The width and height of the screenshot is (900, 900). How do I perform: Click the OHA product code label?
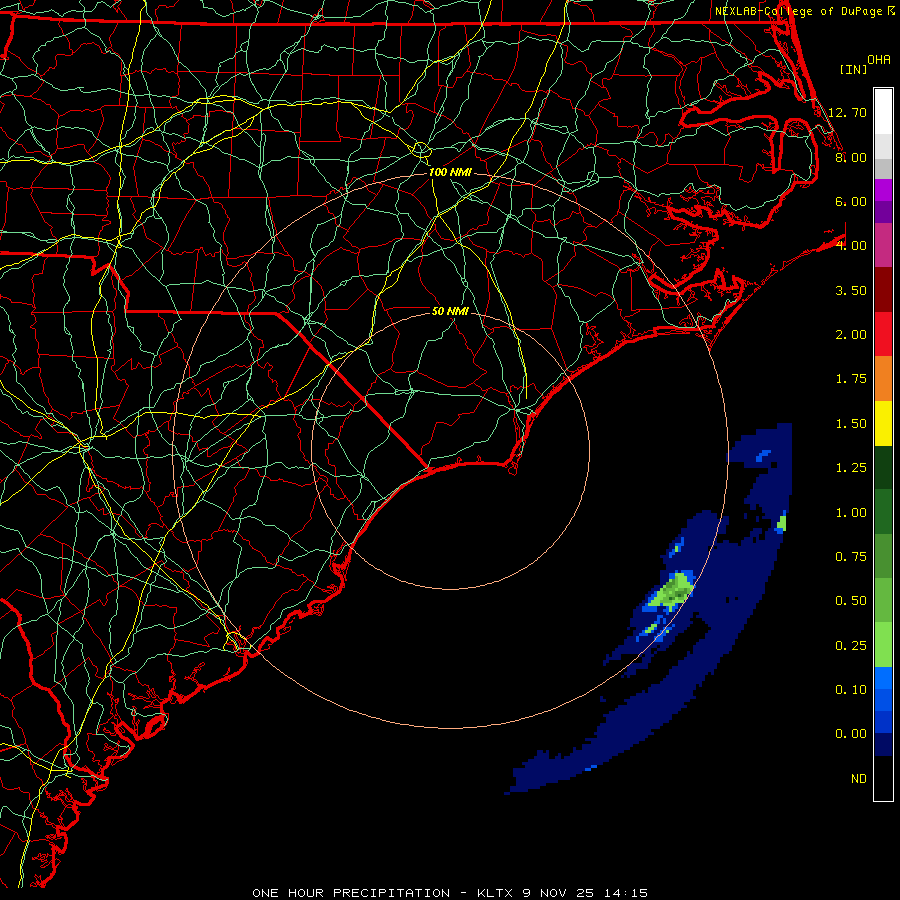879,60
